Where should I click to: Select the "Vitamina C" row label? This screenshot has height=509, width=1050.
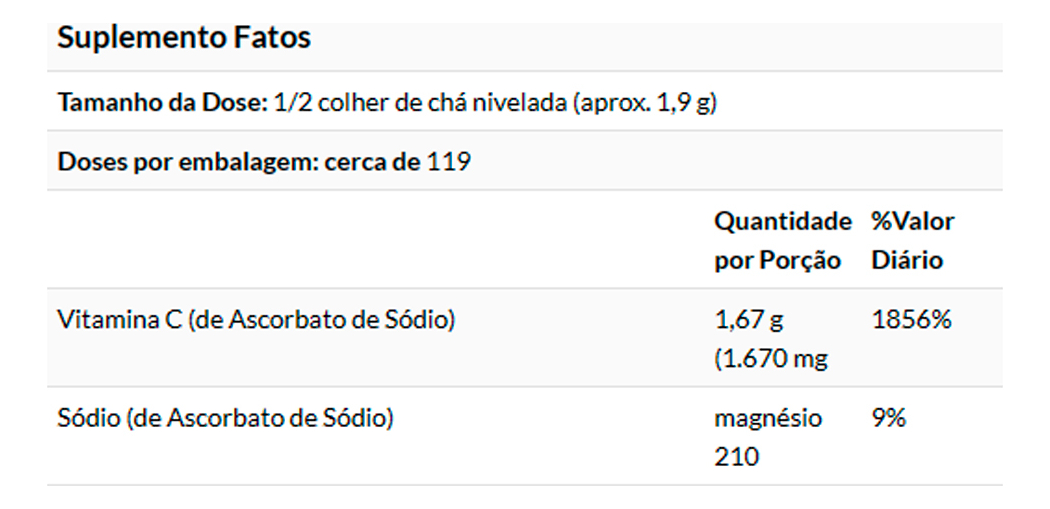[x=121, y=320]
